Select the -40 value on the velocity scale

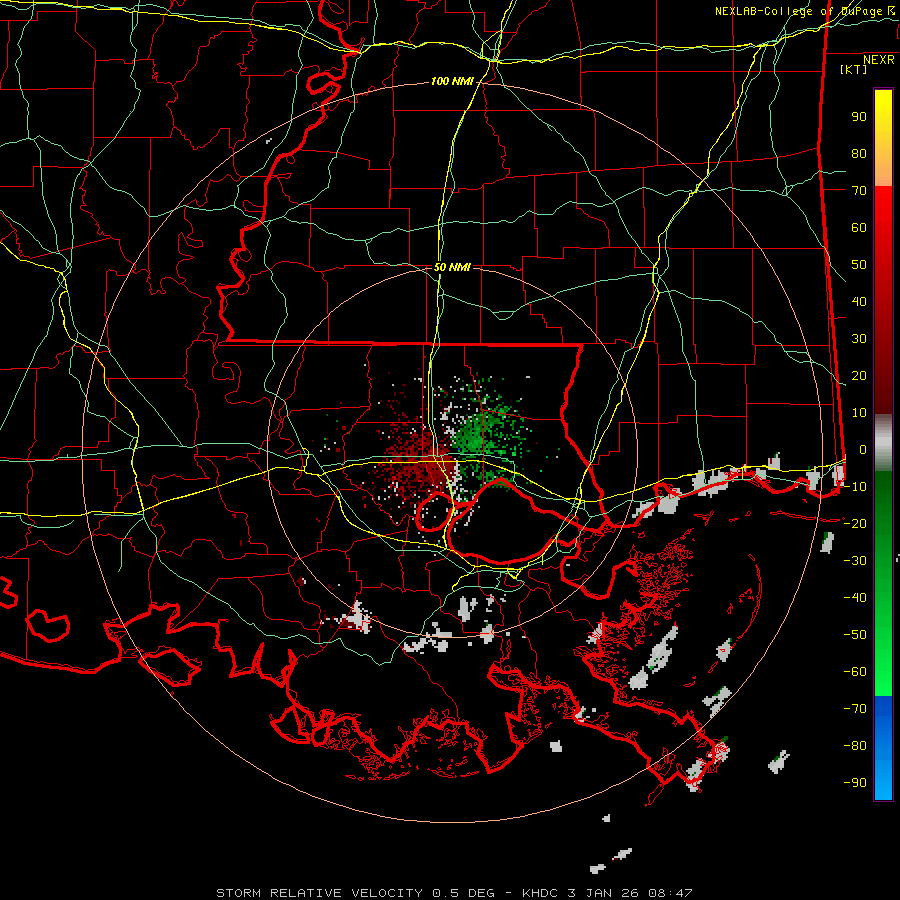[x=855, y=598]
